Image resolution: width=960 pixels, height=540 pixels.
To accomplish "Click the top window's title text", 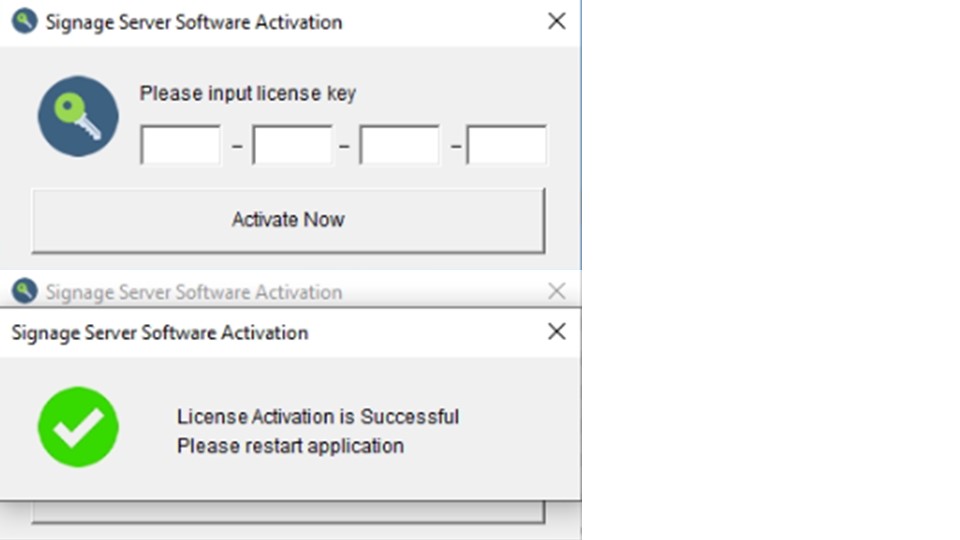I will coord(194,22).
